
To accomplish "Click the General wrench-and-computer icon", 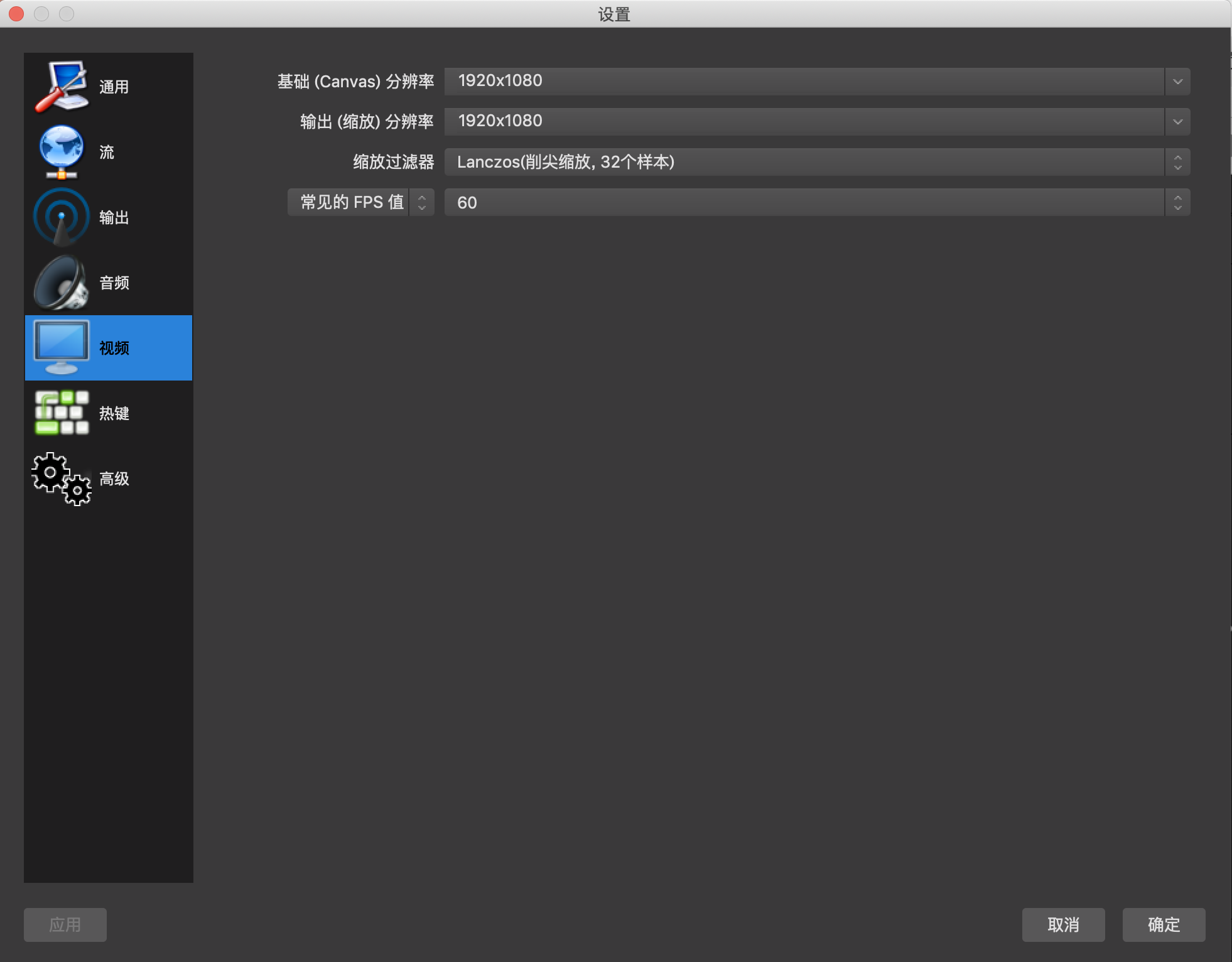I will [61, 87].
